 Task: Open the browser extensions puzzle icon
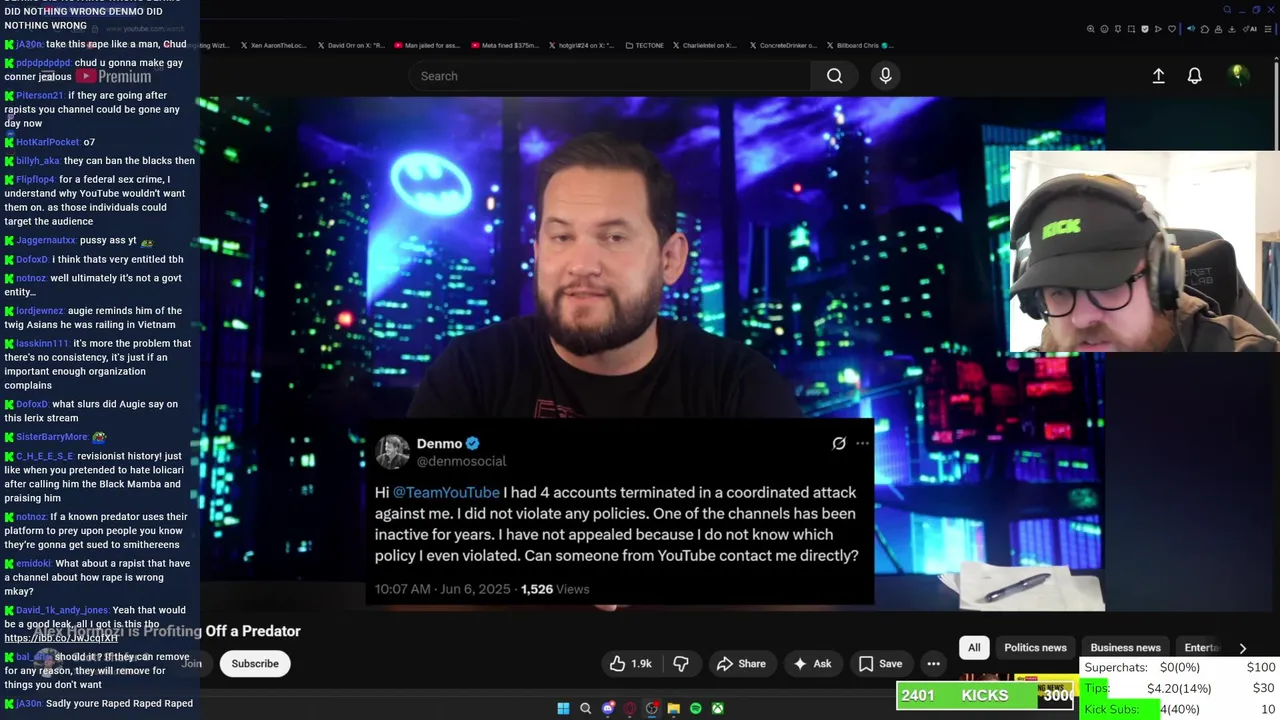[x=1205, y=29]
